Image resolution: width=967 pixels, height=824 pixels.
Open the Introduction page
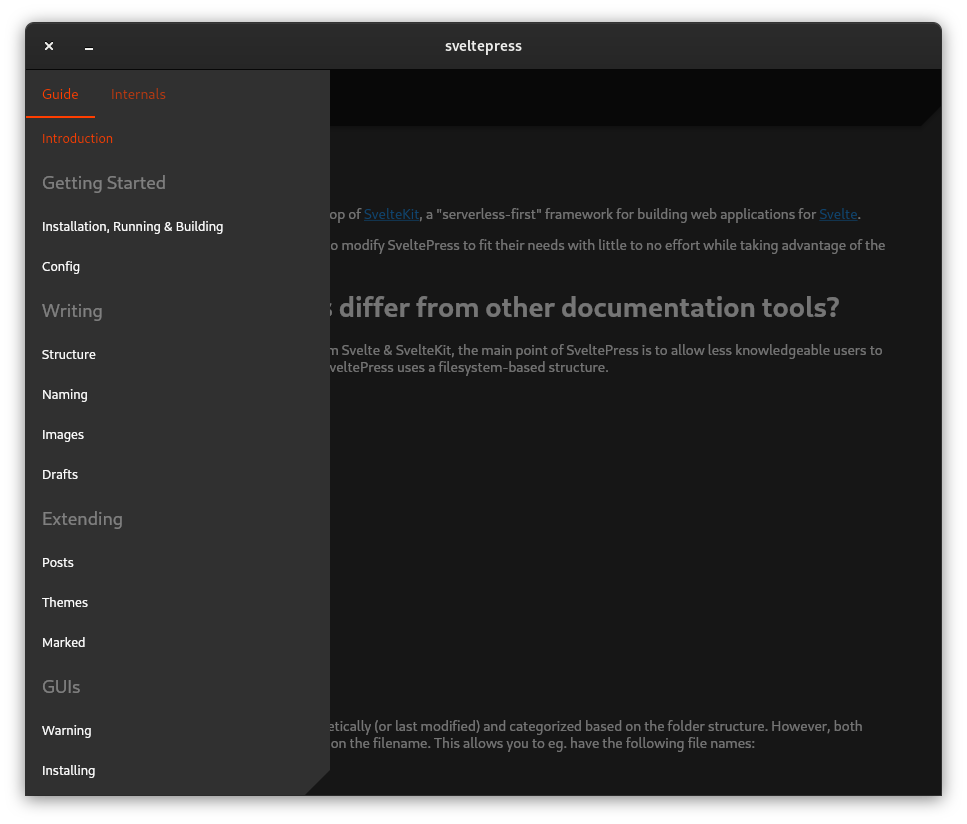(77, 139)
